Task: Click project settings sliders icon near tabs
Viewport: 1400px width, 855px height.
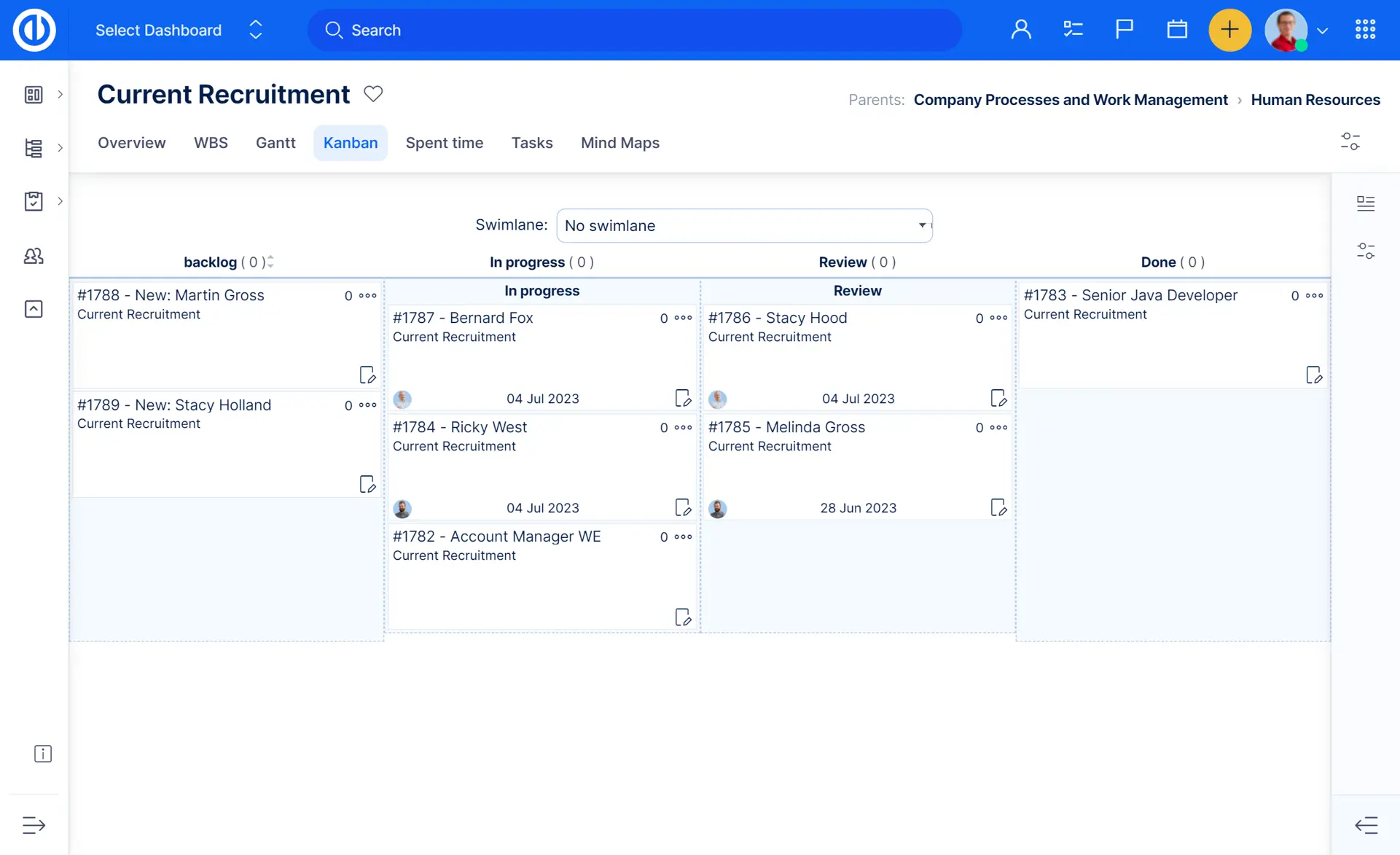Action: click(1350, 141)
